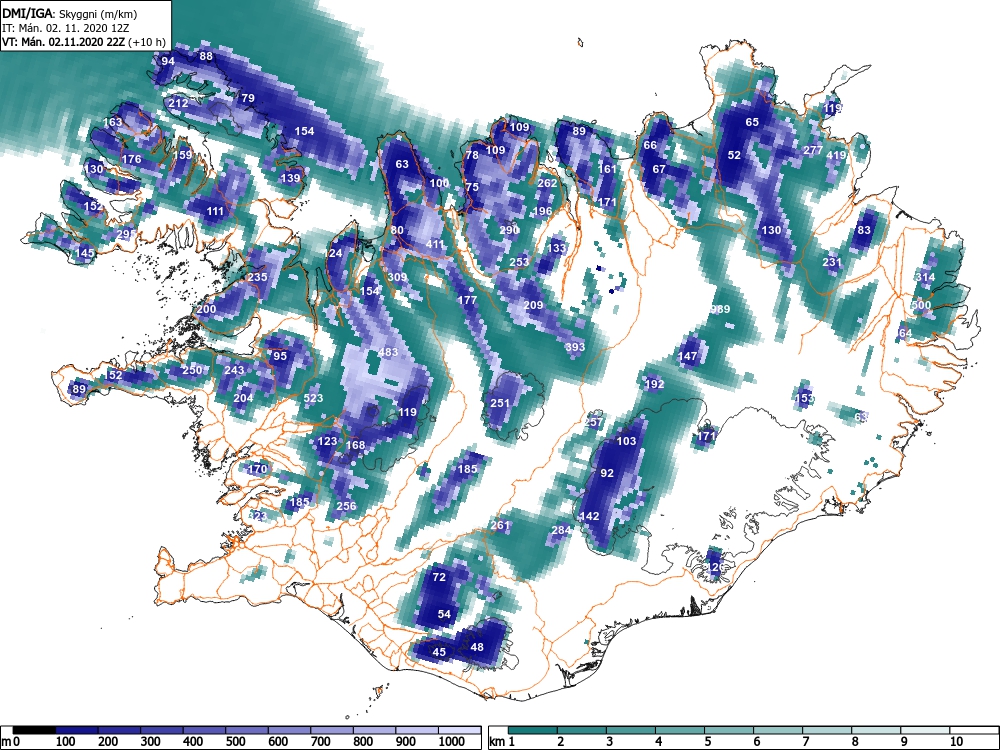Click visibility value 94 at northwest tip
Image resolution: width=1000 pixels, height=750 pixels.
[168, 62]
